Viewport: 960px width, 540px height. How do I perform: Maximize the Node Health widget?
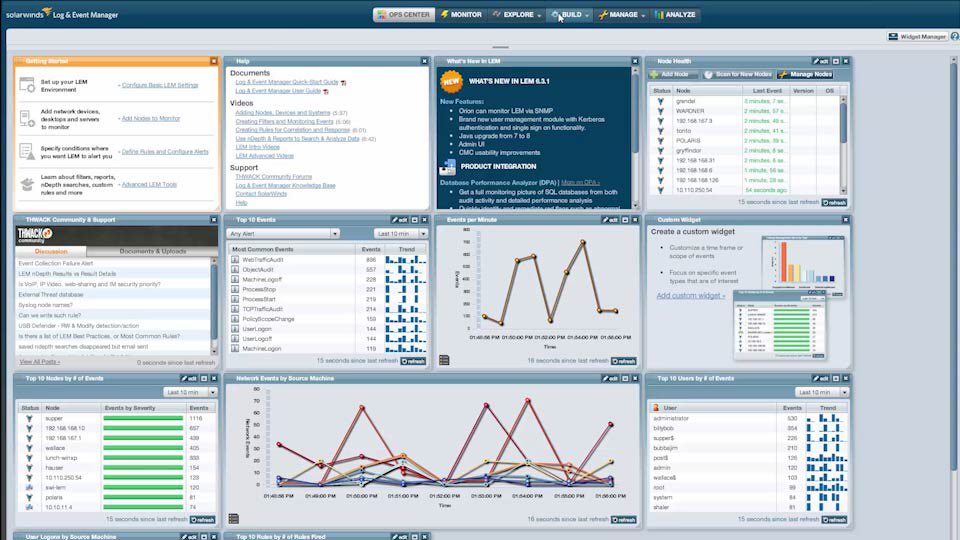tap(836, 61)
